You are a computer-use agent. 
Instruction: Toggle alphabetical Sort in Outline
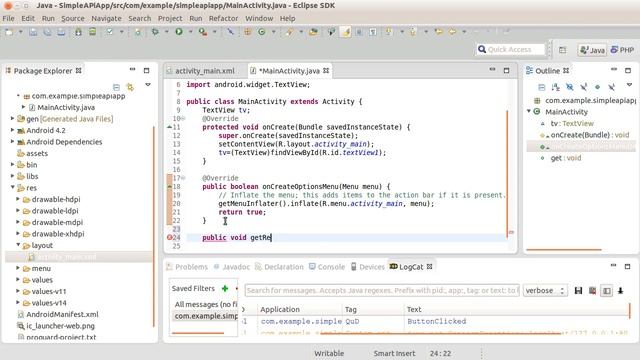pos(556,87)
